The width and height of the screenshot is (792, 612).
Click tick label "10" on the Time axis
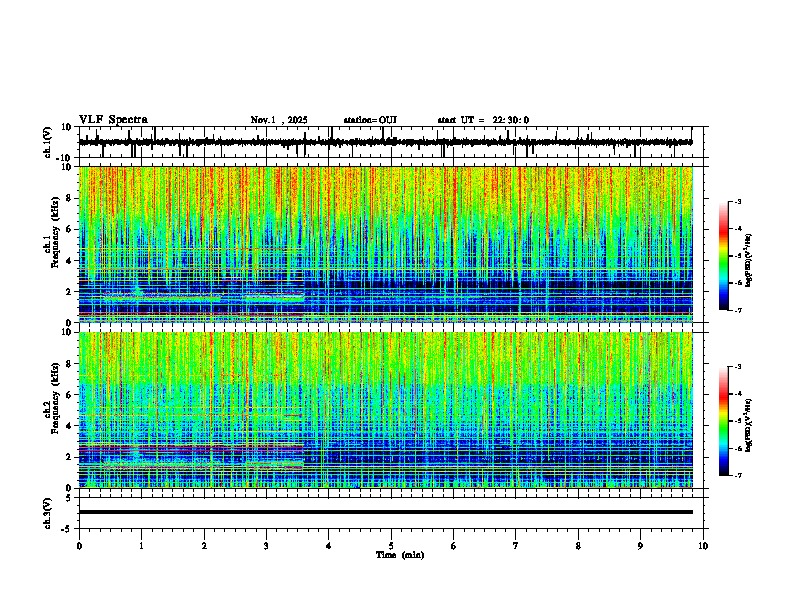(703, 546)
